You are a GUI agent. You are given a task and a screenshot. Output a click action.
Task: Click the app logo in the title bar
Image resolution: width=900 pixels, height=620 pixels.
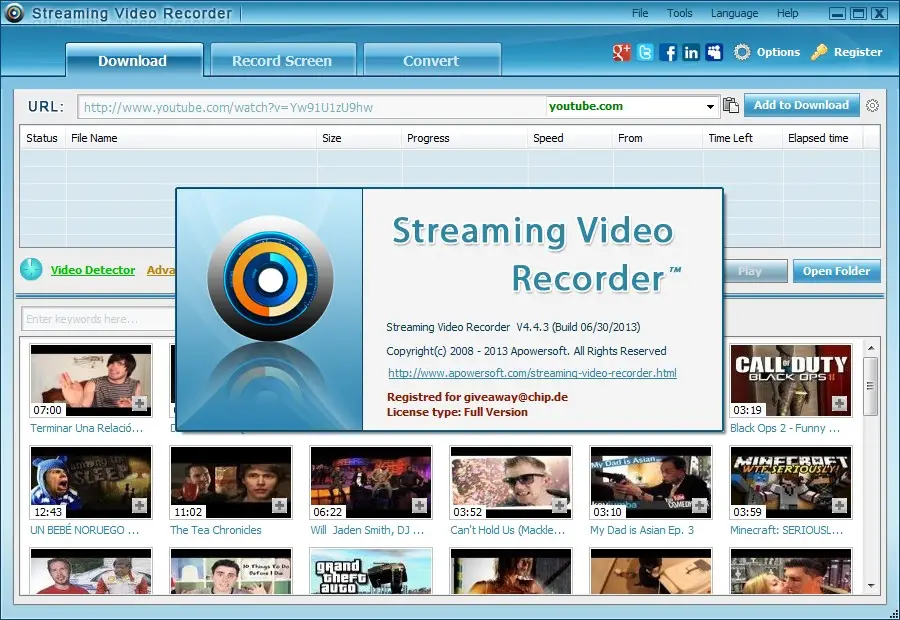(14, 13)
